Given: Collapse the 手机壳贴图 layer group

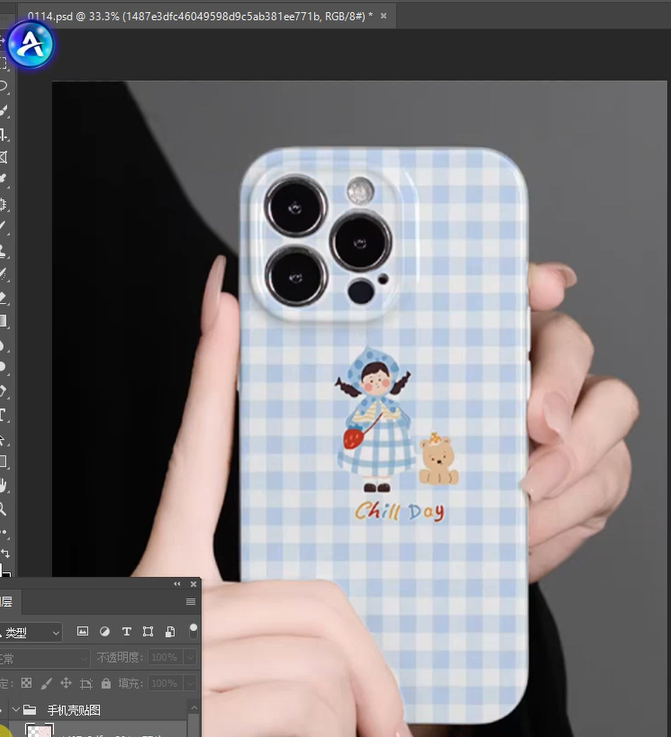Looking at the screenshot, I should pos(15,710).
